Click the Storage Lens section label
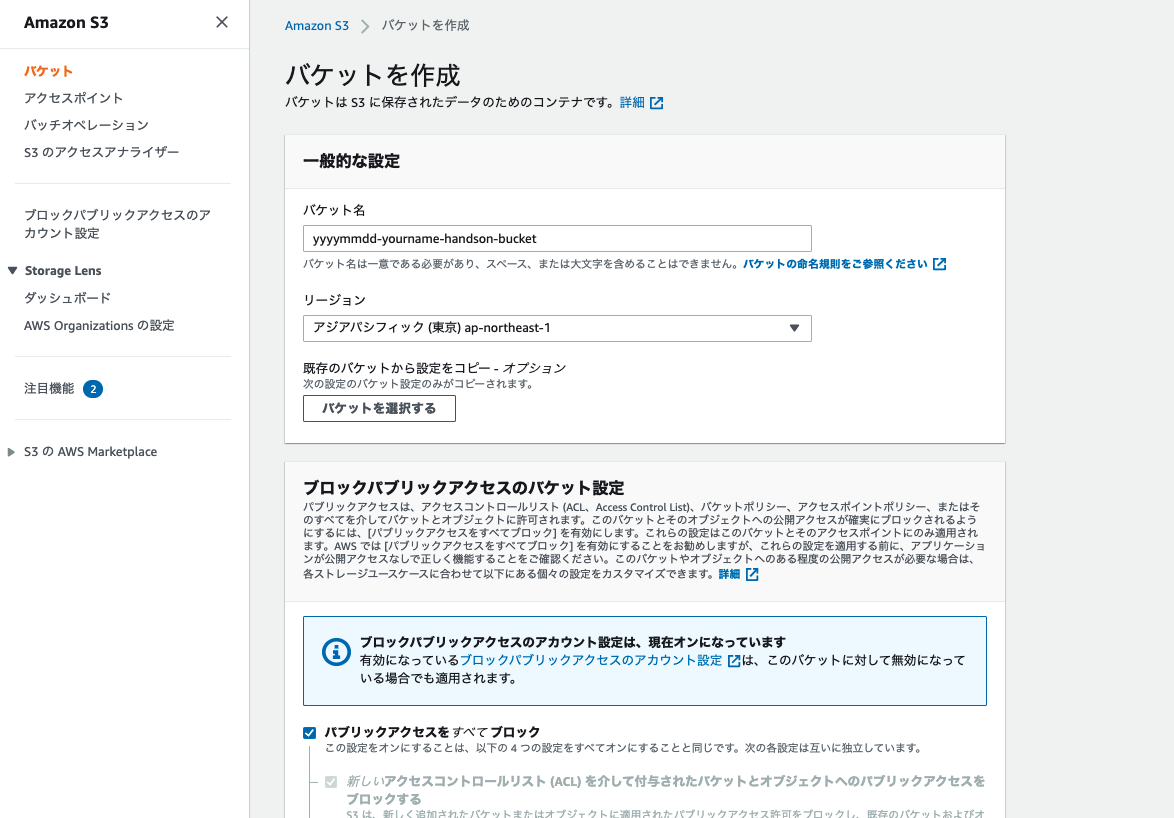This screenshot has height=818, width=1174. (x=63, y=271)
